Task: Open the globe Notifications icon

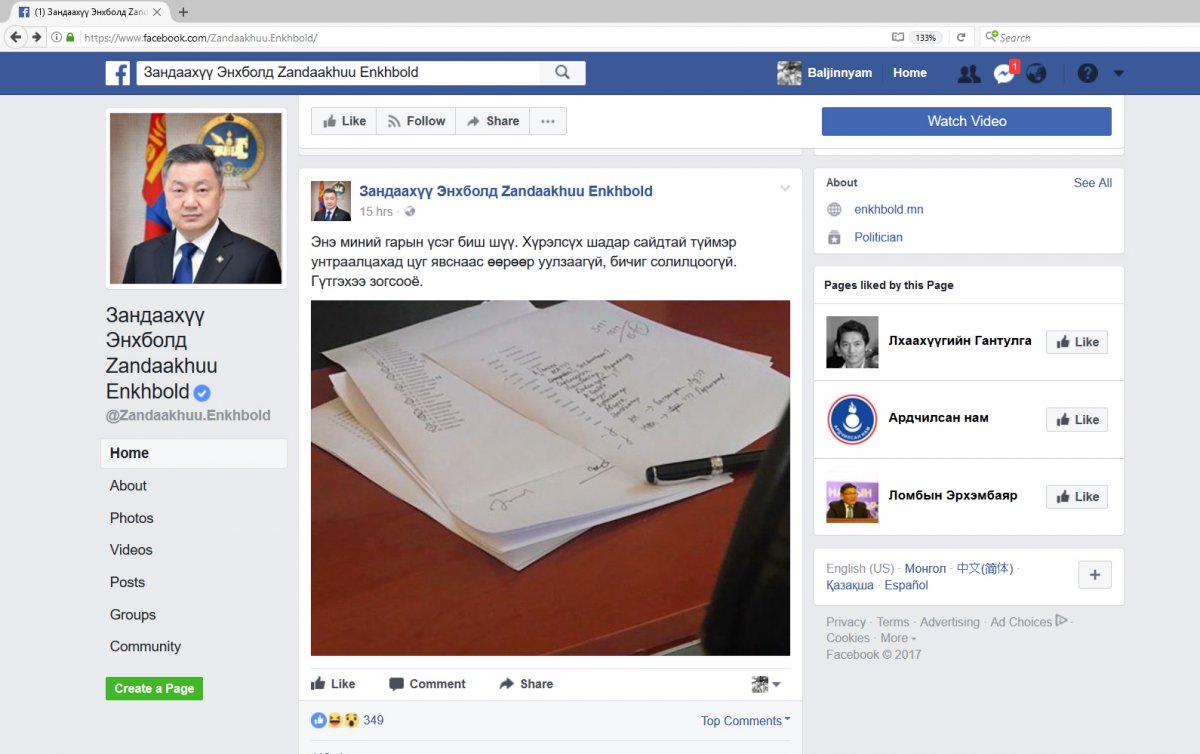Action: (1036, 73)
